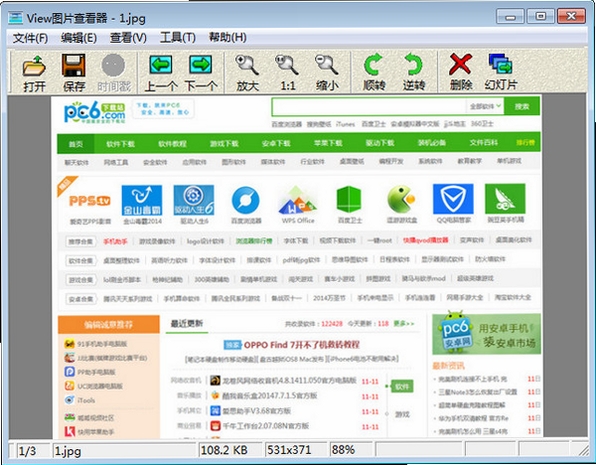The width and height of the screenshot is (596, 465).
Task: Open the 查看(V) menu
Action: coord(128,38)
